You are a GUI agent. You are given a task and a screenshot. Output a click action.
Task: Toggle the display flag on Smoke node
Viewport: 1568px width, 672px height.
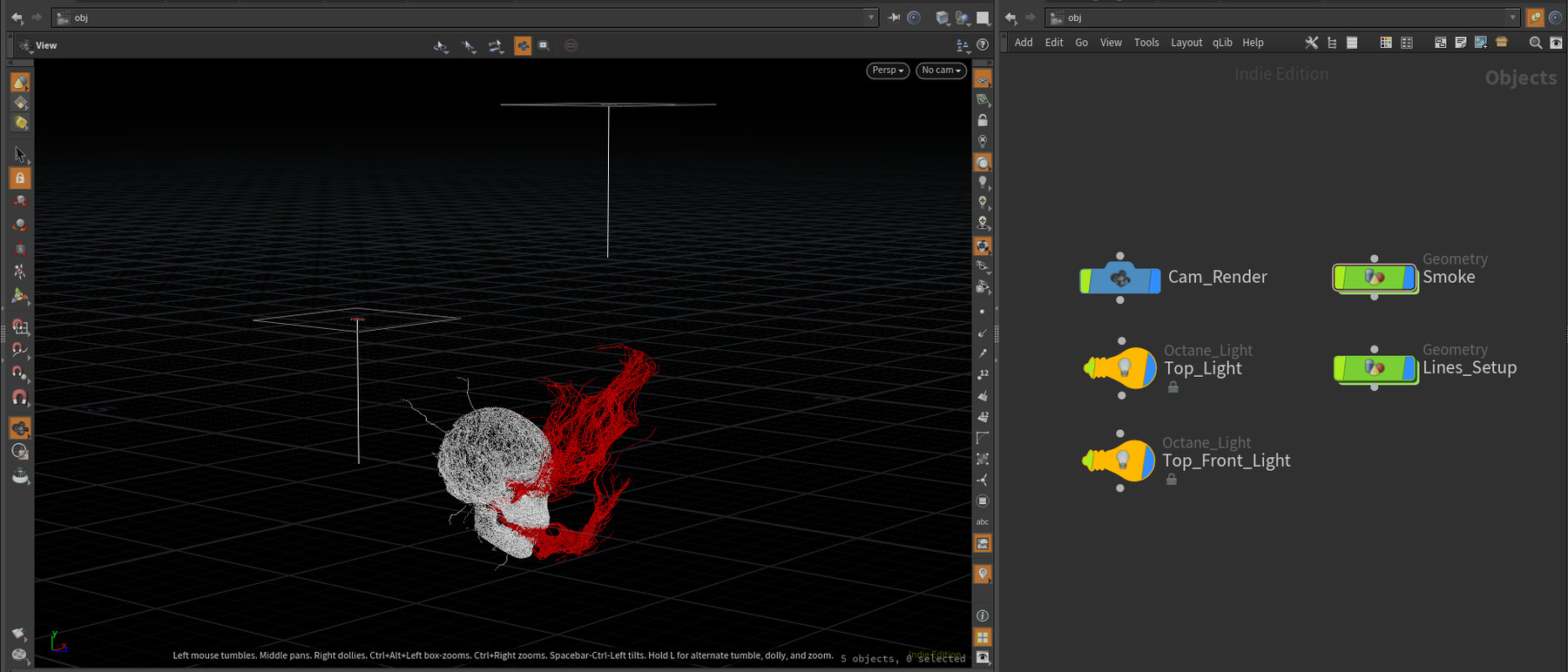(x=1409, y=278)
